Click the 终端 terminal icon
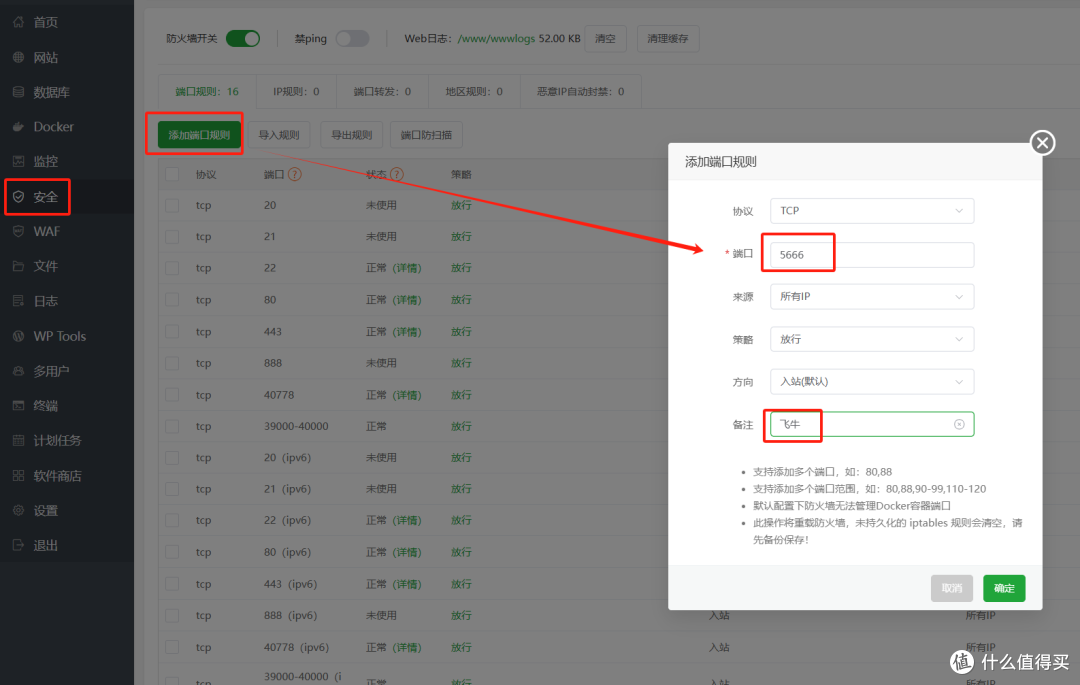Screen dimensions: 1080x685 click(19, 405)
